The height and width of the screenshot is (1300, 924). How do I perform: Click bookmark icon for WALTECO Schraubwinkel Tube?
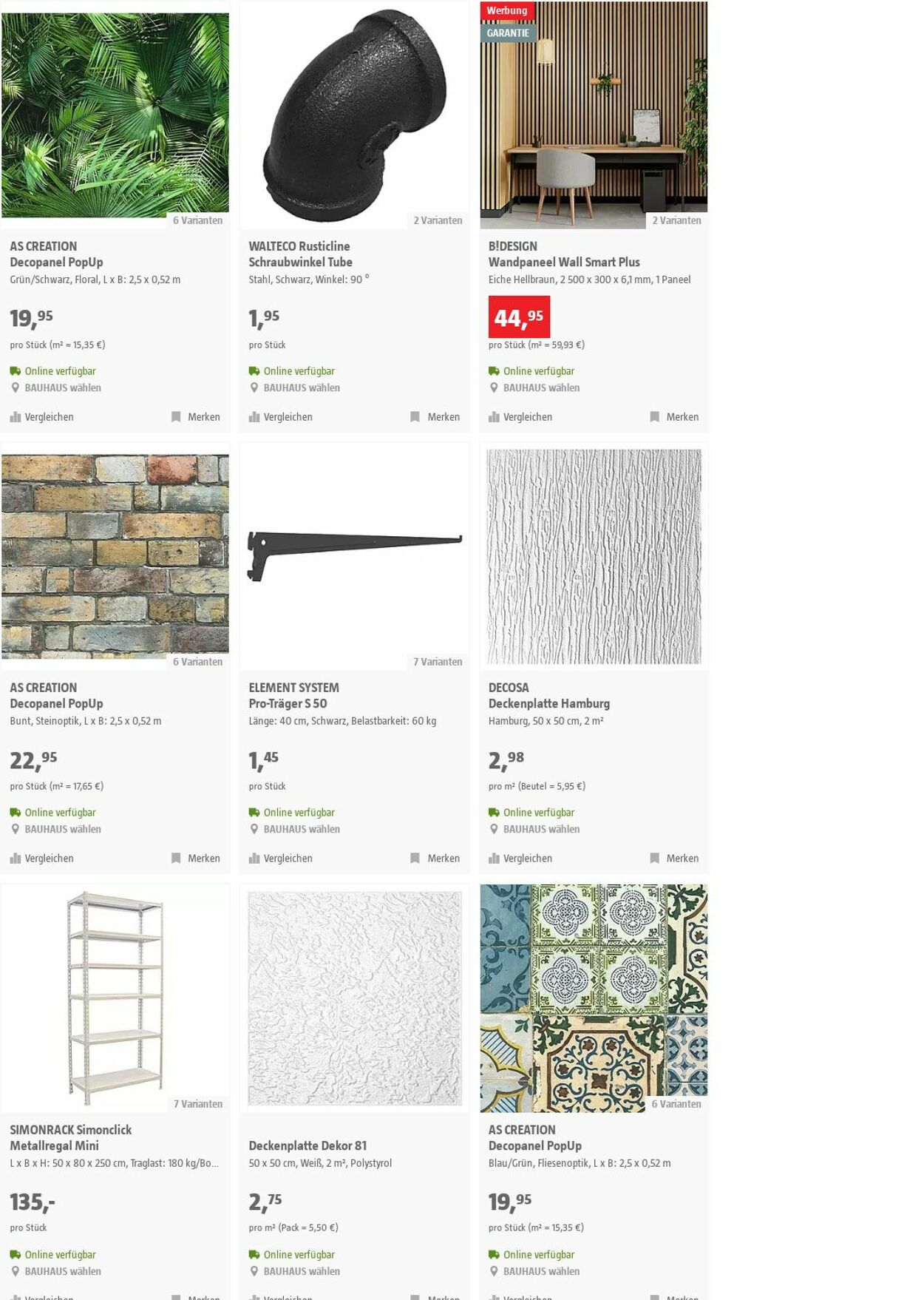tap(415, 417)
